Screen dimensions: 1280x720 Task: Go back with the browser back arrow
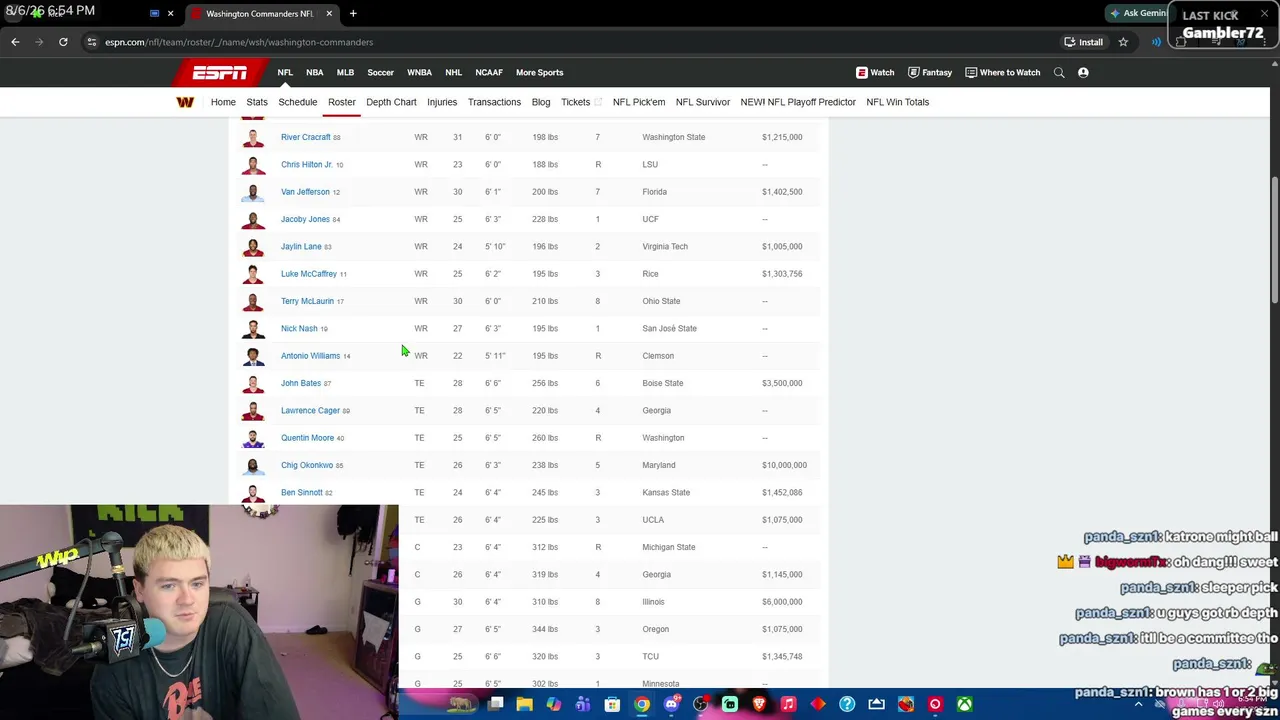tap(15, 42)
